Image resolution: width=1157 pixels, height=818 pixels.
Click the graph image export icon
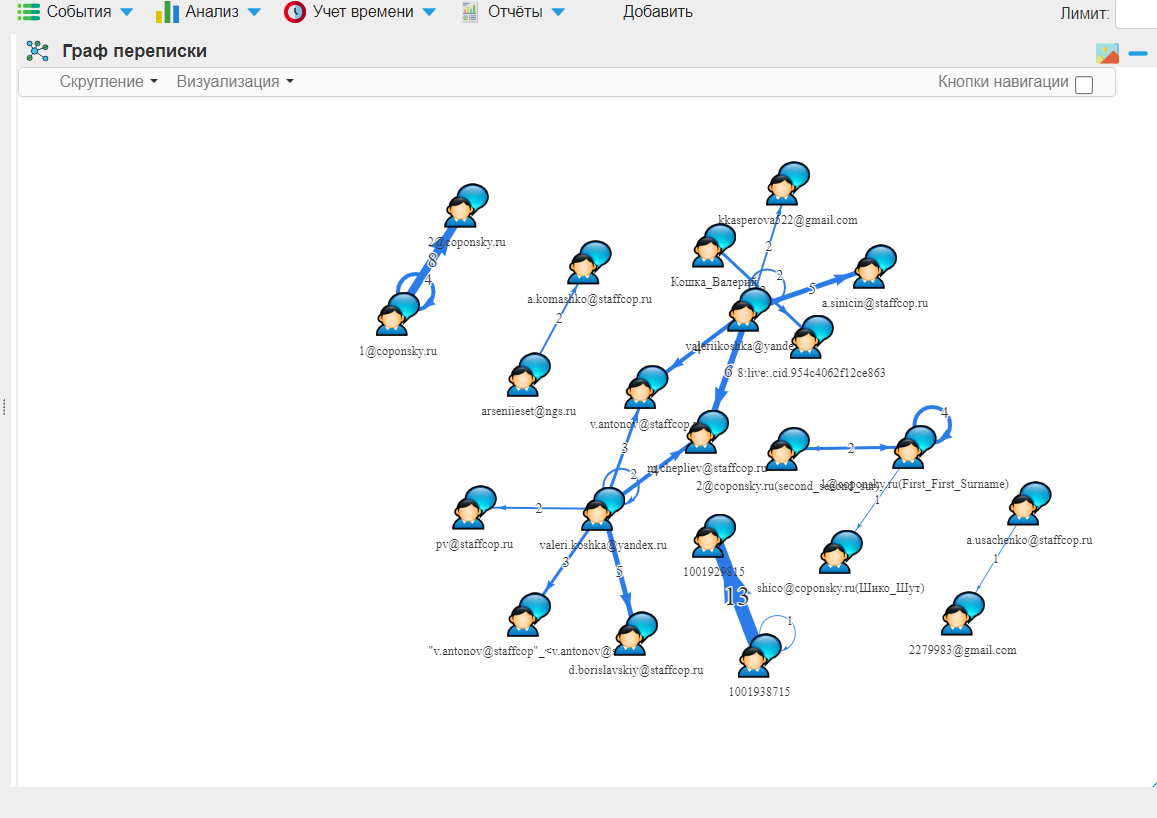1106,54
